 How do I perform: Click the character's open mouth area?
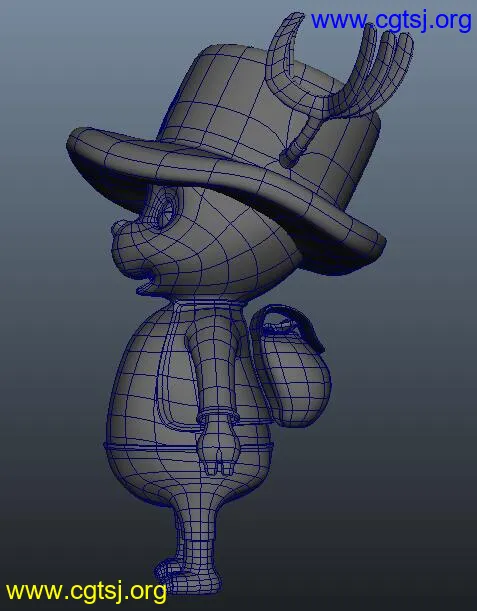147,281
